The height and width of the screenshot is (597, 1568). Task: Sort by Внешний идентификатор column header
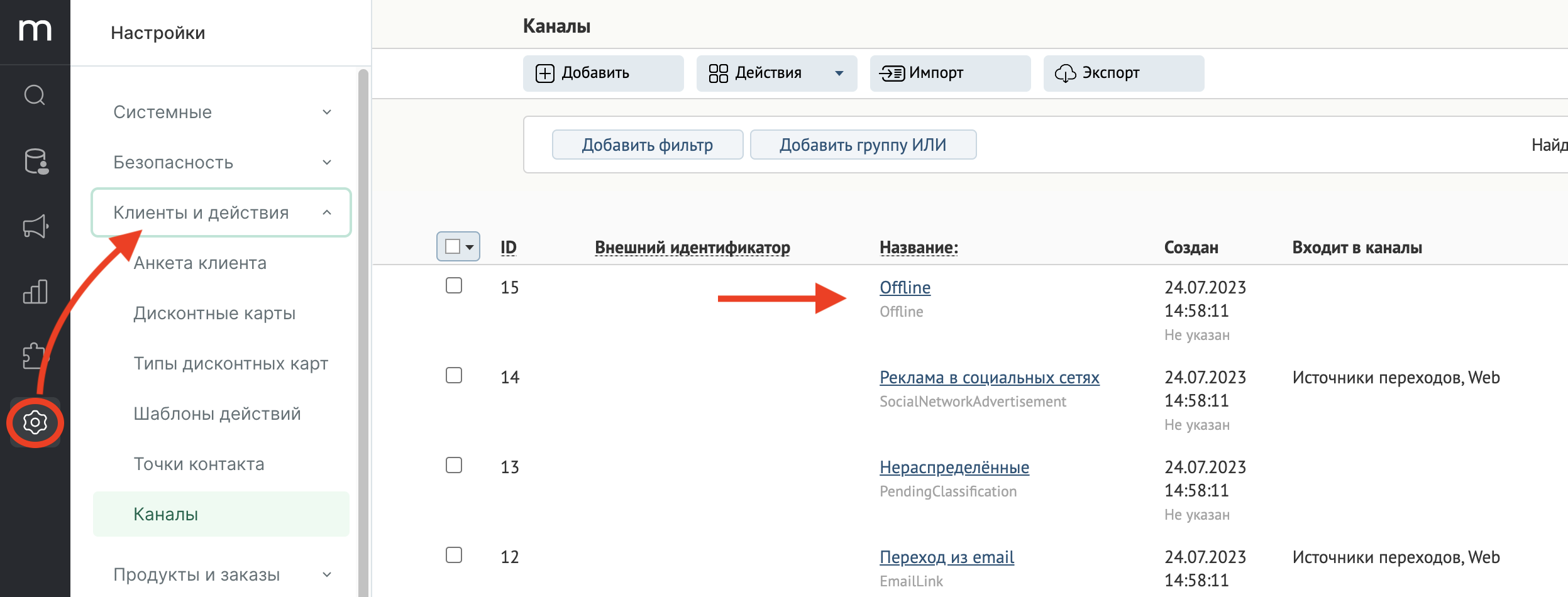click(x=692, y=247)
